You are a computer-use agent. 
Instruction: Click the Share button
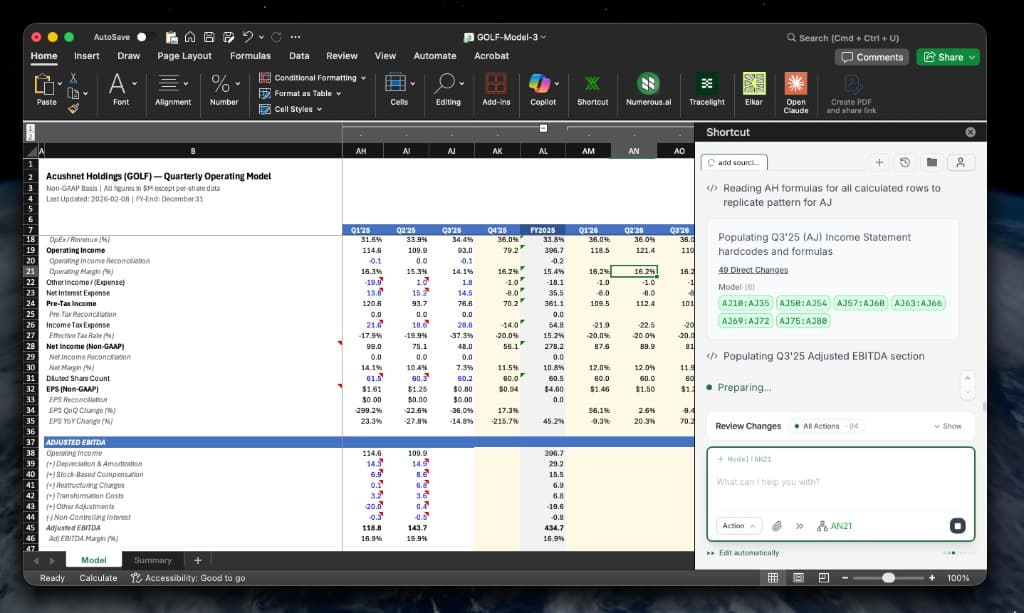pos(946,57)
